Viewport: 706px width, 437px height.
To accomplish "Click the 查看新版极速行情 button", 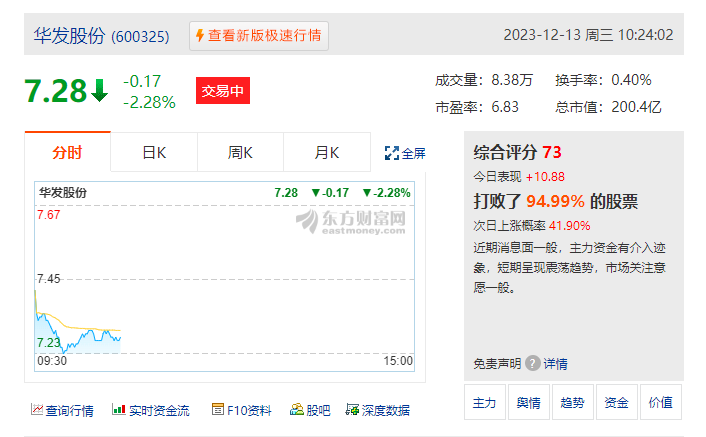I will pos(259,36).
